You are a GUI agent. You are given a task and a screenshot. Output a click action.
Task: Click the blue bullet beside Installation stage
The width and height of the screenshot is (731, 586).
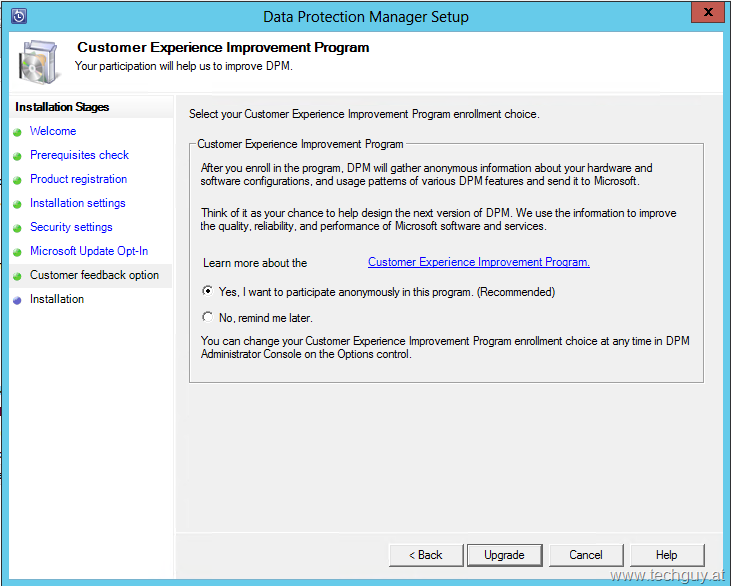pos(17,301)
